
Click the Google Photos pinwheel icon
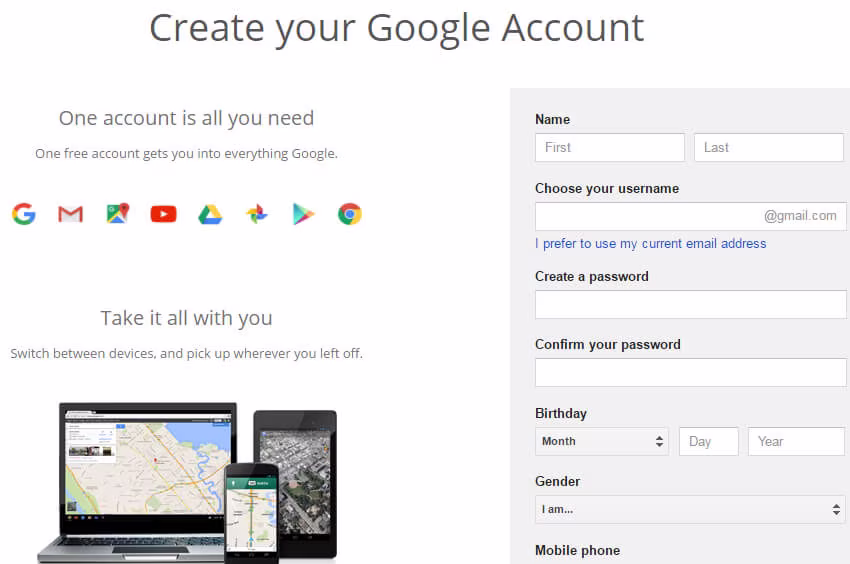(x=257, y=214)
